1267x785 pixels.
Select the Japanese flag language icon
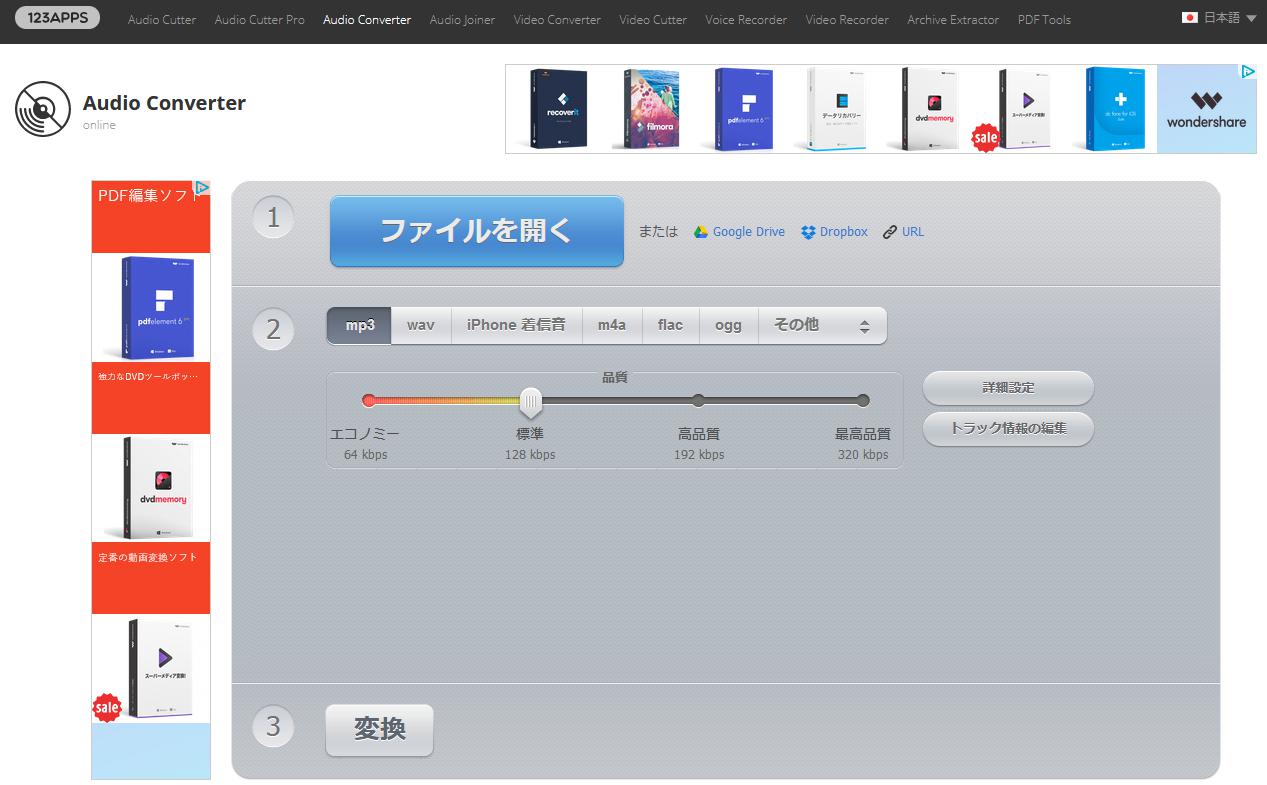(x=1189, y=17)
